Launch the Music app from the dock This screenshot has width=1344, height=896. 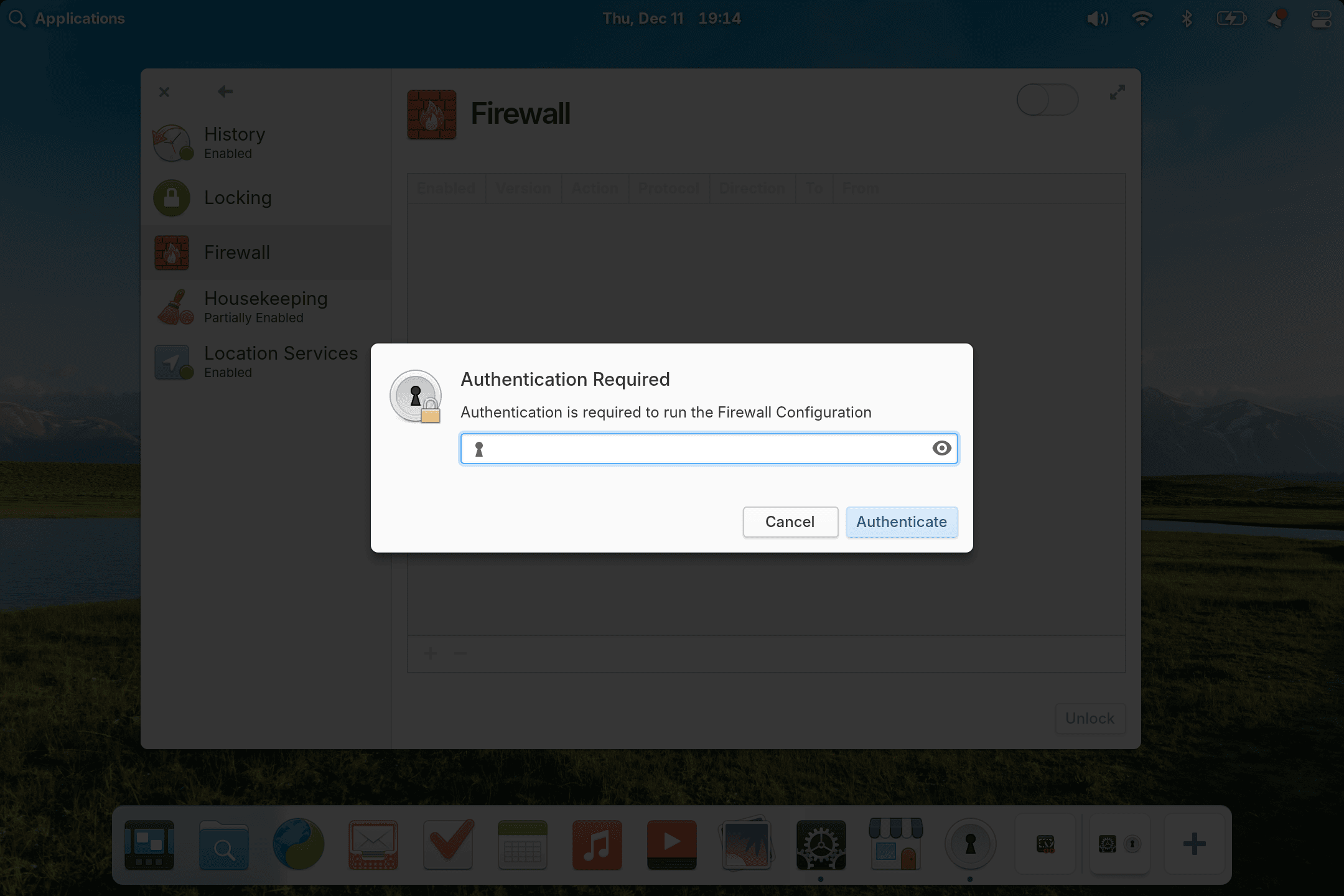[597, 844]
